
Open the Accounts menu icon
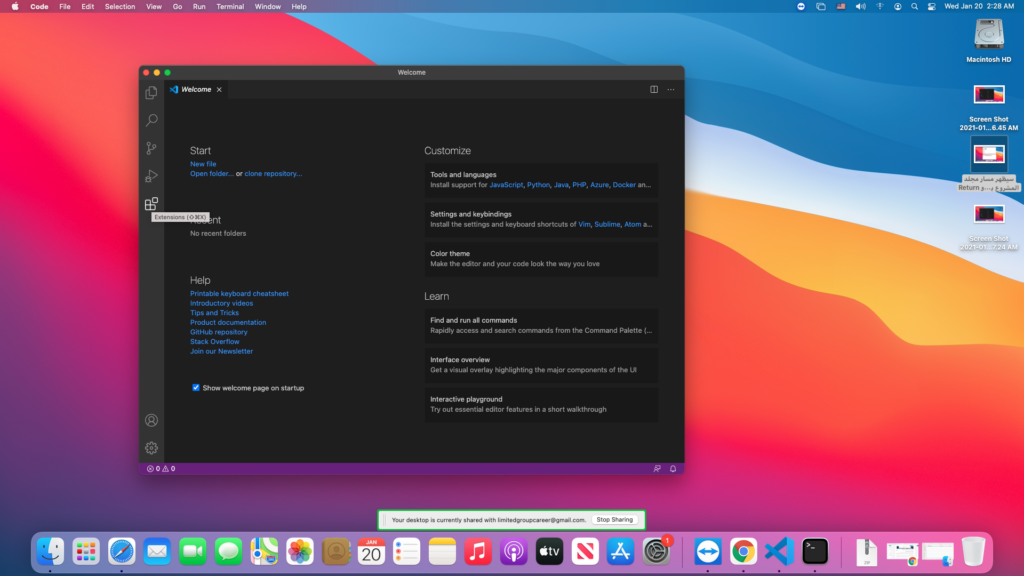(x=151, y=421)
